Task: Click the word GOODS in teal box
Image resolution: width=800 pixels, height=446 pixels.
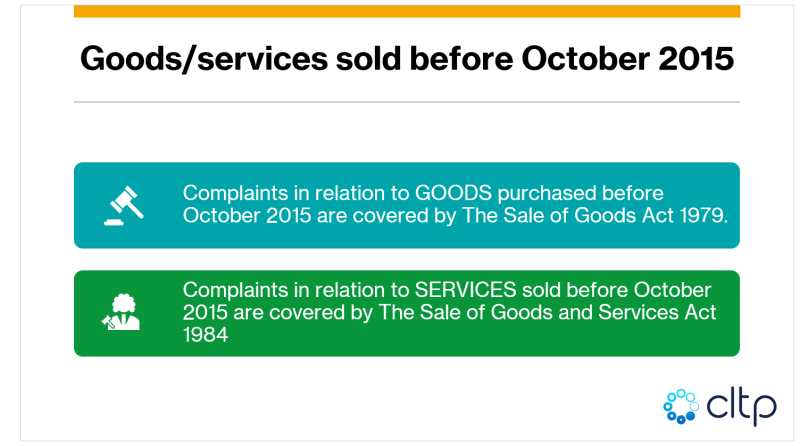Action: [453, 193]
